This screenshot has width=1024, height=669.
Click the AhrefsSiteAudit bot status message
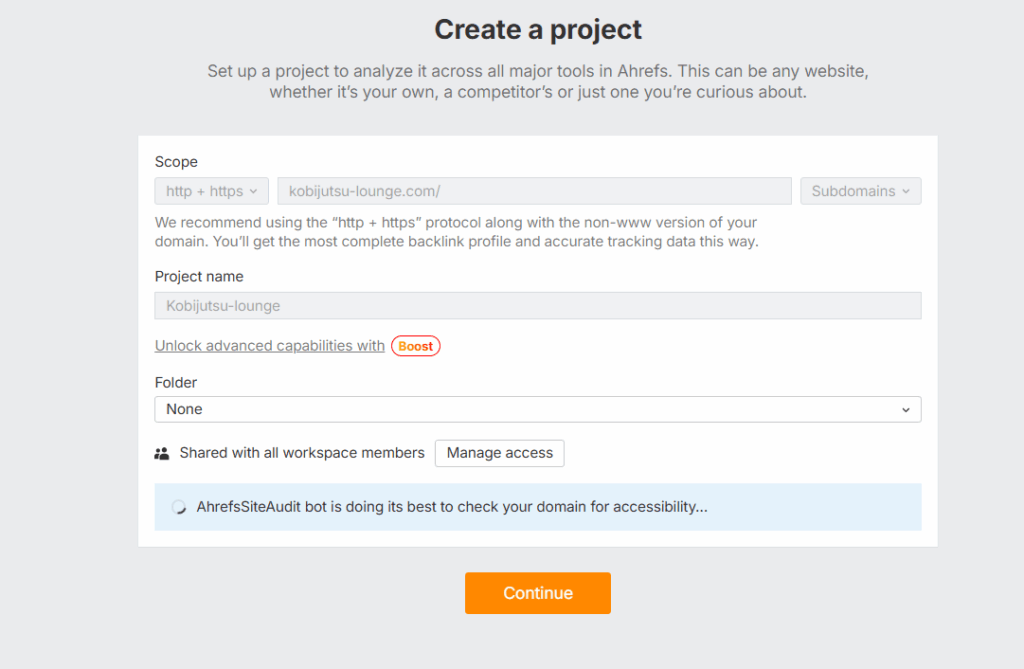click(x=452, y=507)
